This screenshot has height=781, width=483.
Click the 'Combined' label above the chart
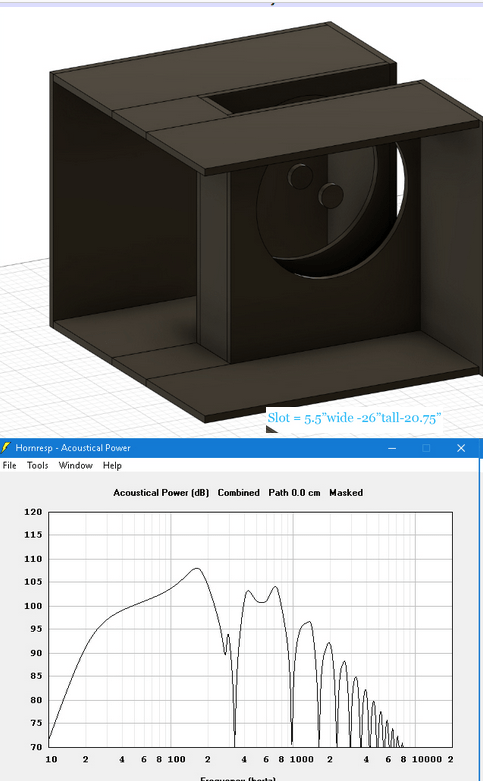(239, 493)
